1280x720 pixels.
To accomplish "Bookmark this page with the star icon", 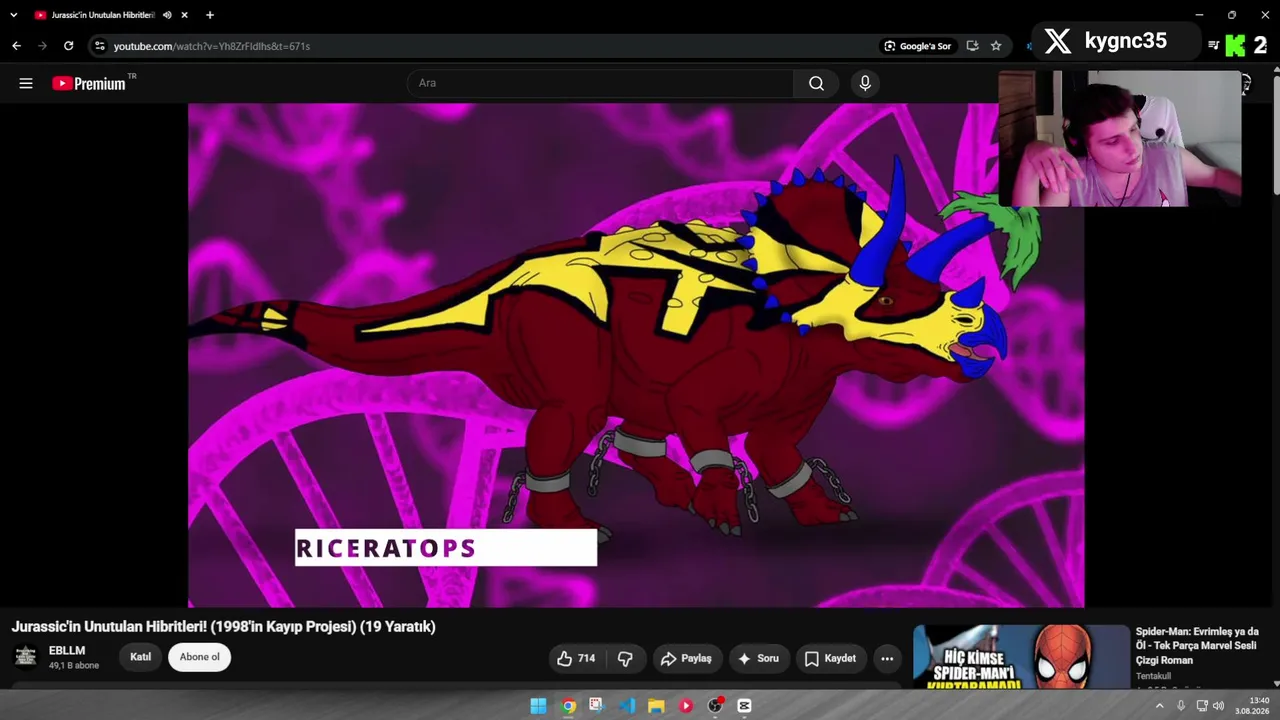I will click(x=996, y=46).
